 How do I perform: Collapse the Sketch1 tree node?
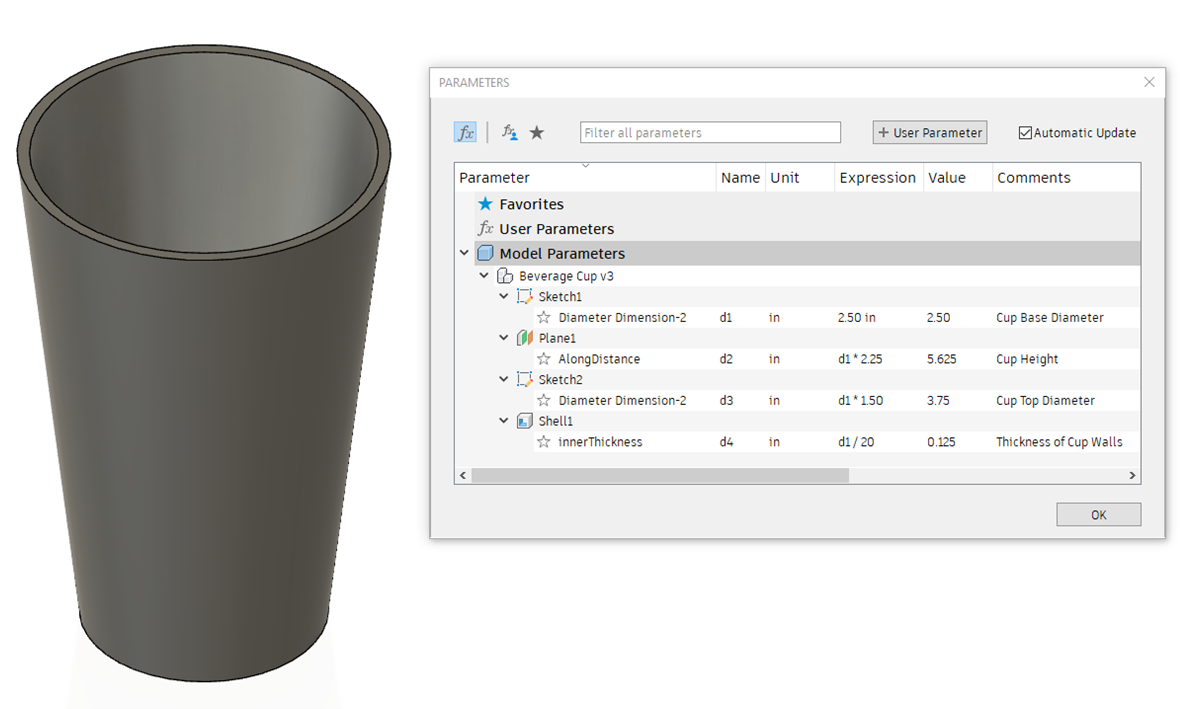[x=504, y=297]
